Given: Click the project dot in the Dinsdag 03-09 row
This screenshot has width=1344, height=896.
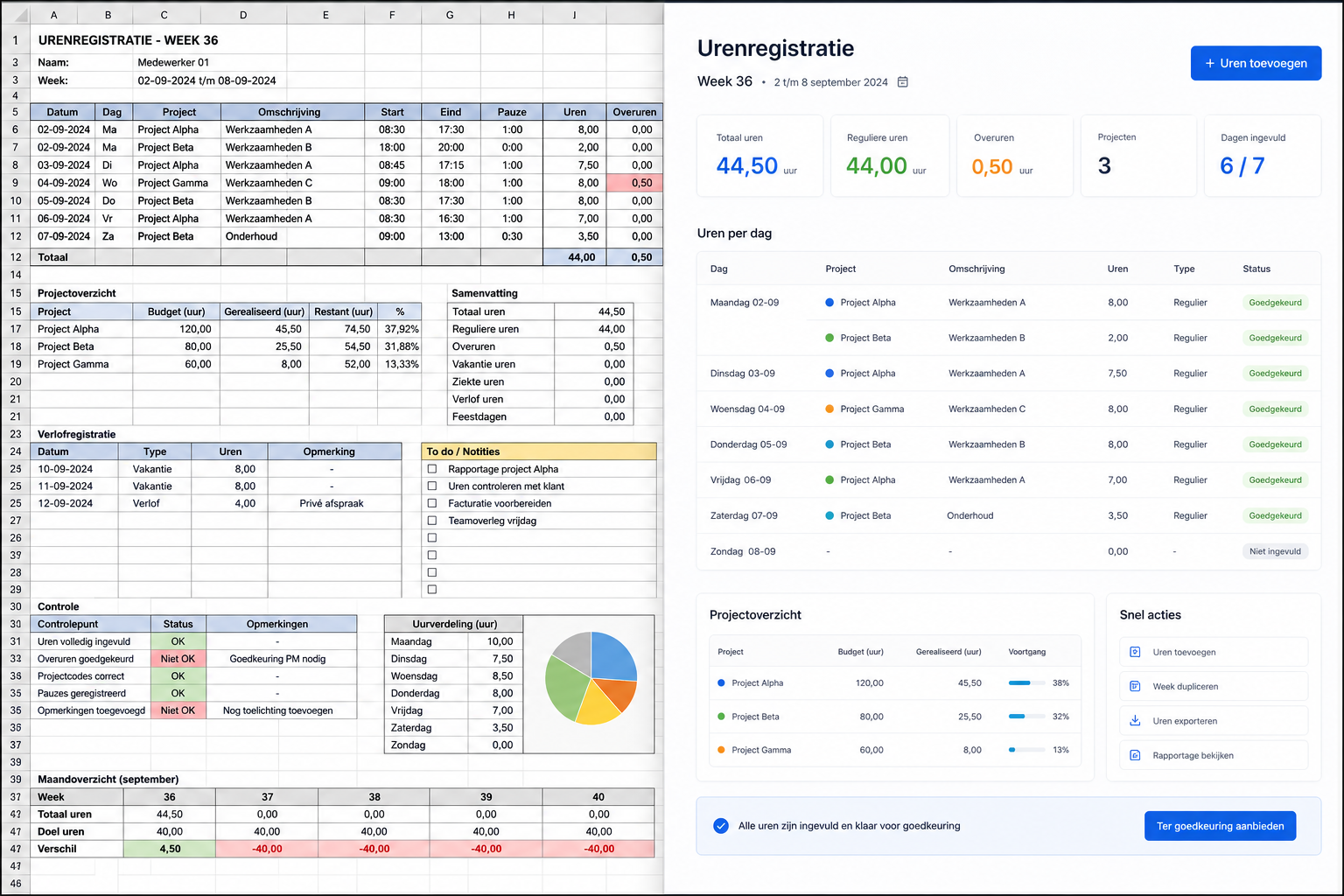Looking at the screenshot, I should point(829,374).
